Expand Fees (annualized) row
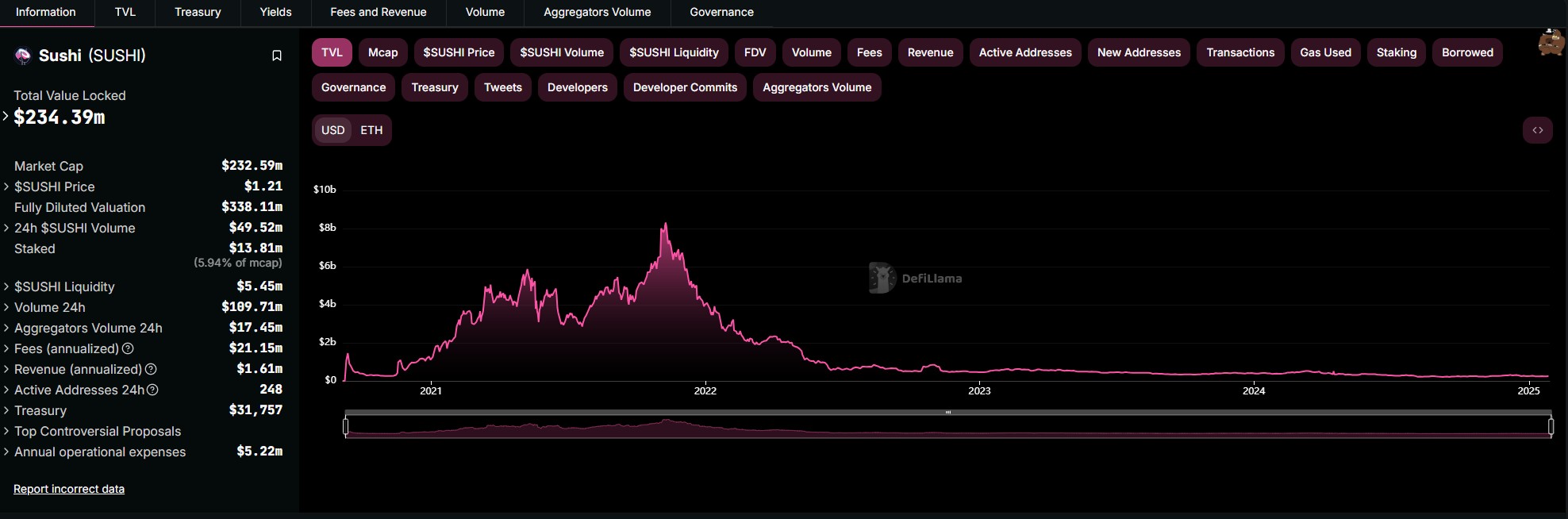1568x519 pixels. (x=6, y=348)
